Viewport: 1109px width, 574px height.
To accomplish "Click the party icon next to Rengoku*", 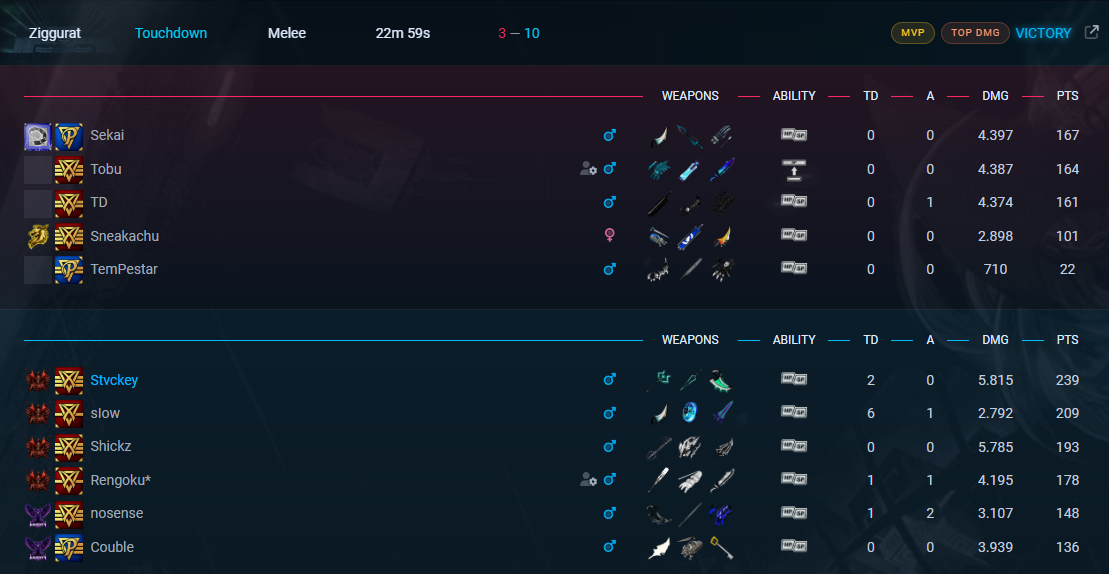I will (x=588, y=480).
